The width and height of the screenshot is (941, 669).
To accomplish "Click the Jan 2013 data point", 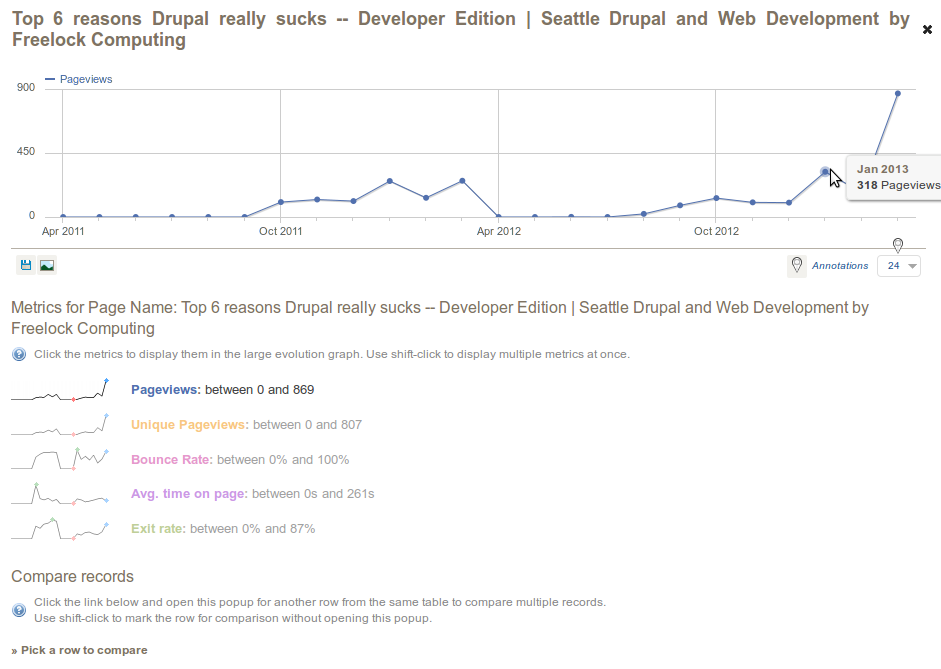I will [825, 172].
